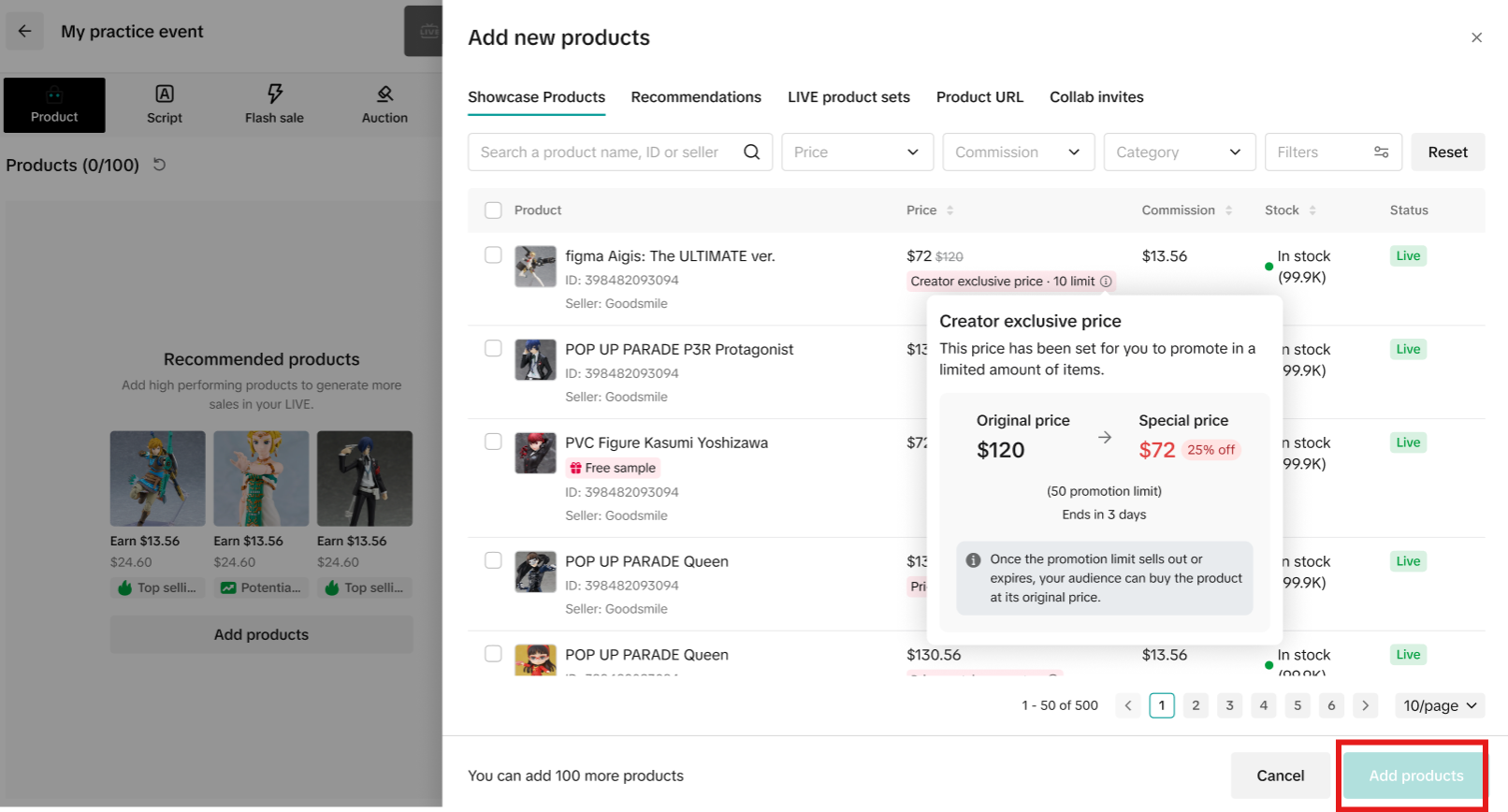
Task: Click info icon next to 10 limit
Action: [x=1106, y=282]
